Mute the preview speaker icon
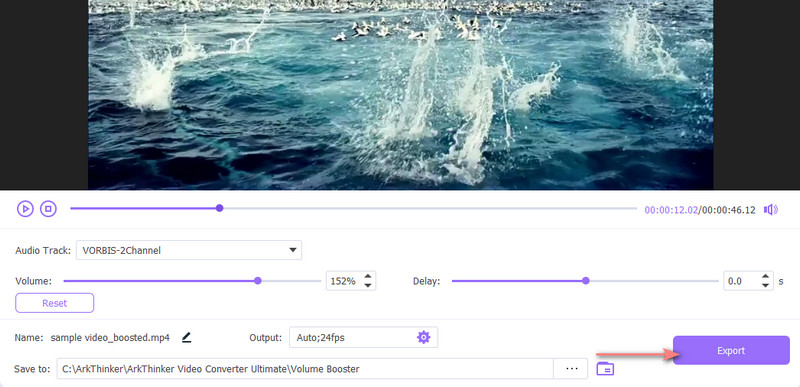800x387 pixels. tap(770, 210)
